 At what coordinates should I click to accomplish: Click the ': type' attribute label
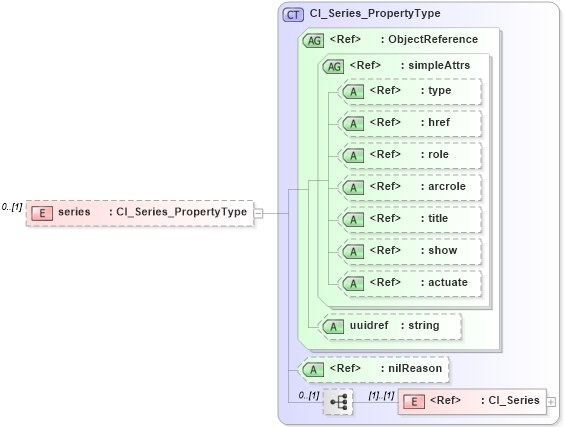pyautogui.click(x=436, y=91)
